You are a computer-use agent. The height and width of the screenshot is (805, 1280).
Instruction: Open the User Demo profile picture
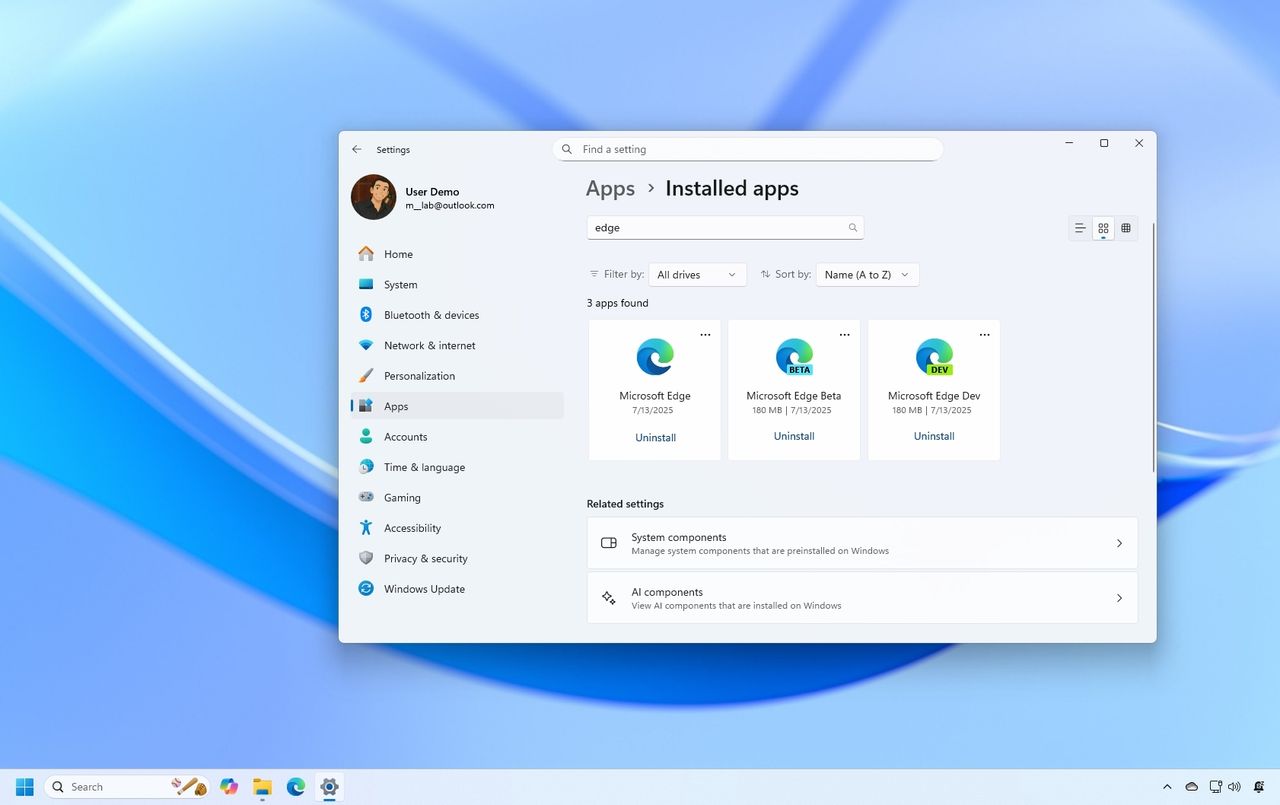(374, 197)
